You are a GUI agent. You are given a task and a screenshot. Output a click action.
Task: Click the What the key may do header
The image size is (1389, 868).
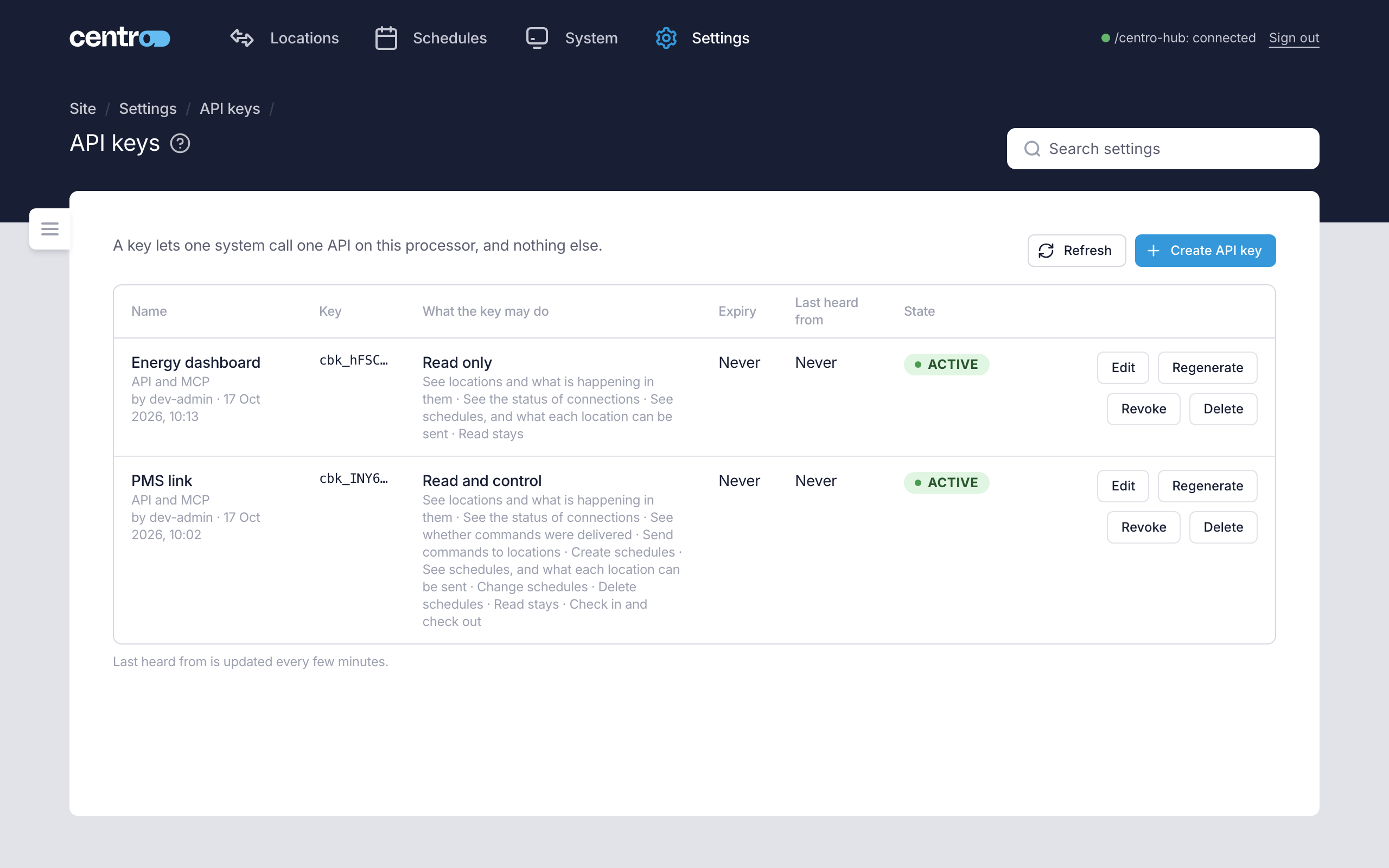tap(486, 311)
